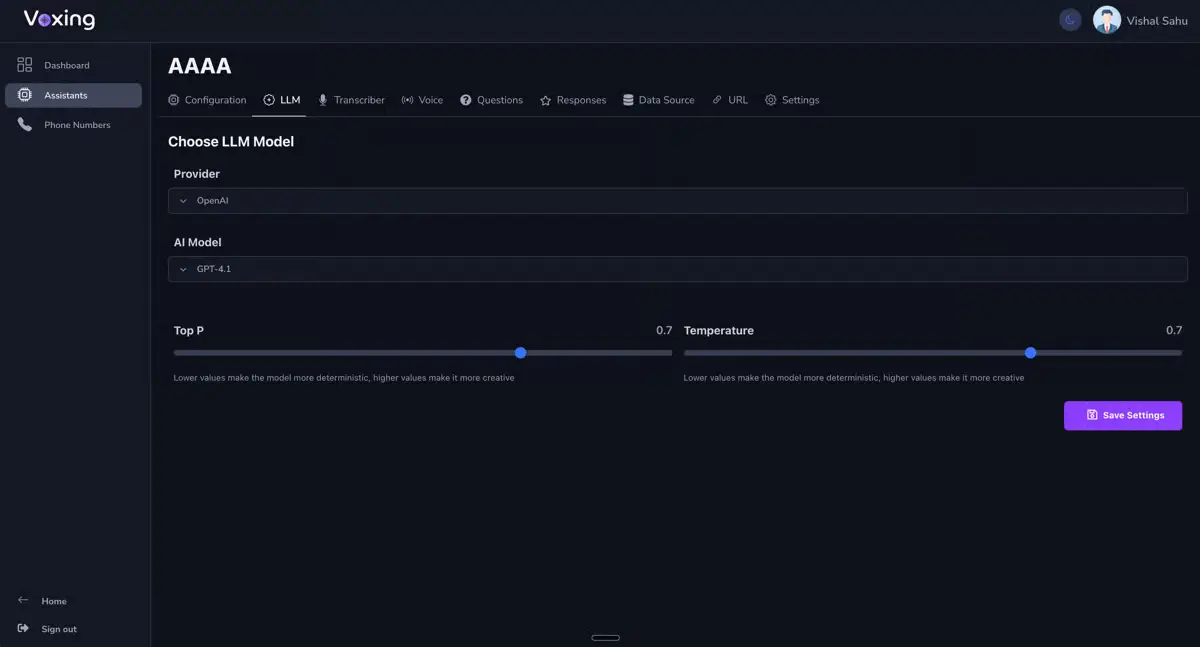This screenshot has height=647, width=1200.
Task: Click the Voice tab's audio waves icon
Action: point(406,99)
